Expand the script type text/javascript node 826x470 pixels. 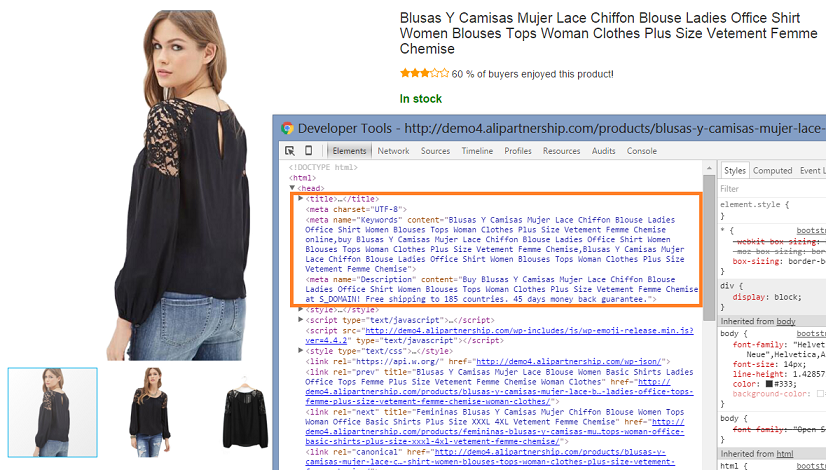point(300,320)
